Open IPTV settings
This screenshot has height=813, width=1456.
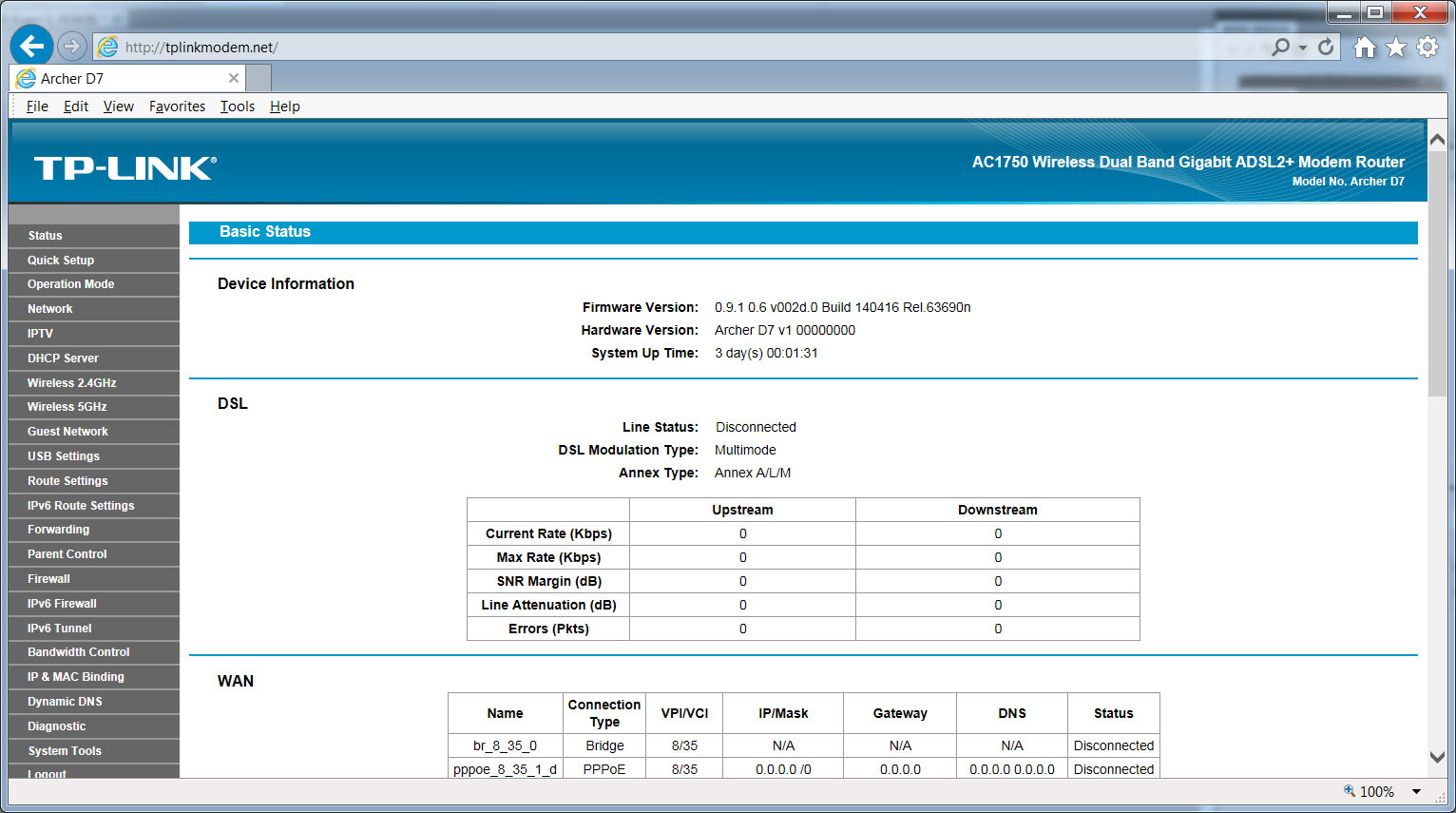pyautogui.click(x=93, y=334)
